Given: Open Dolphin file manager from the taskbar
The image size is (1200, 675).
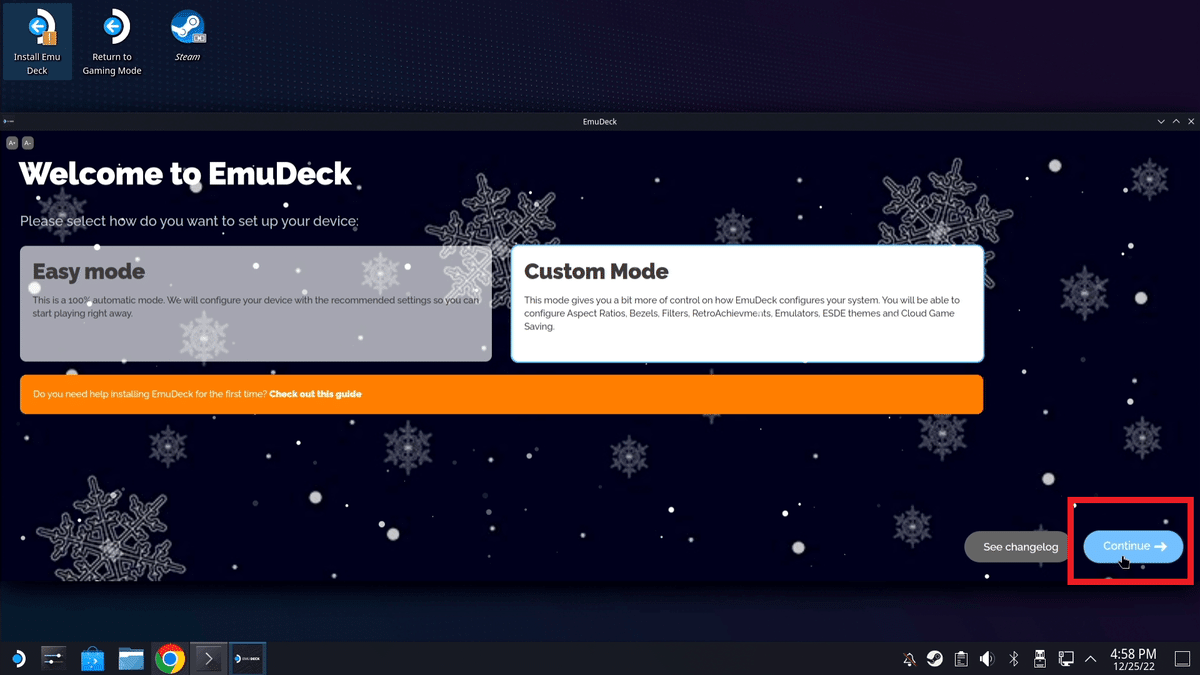Looking at the screenshot, I should 131,658.
